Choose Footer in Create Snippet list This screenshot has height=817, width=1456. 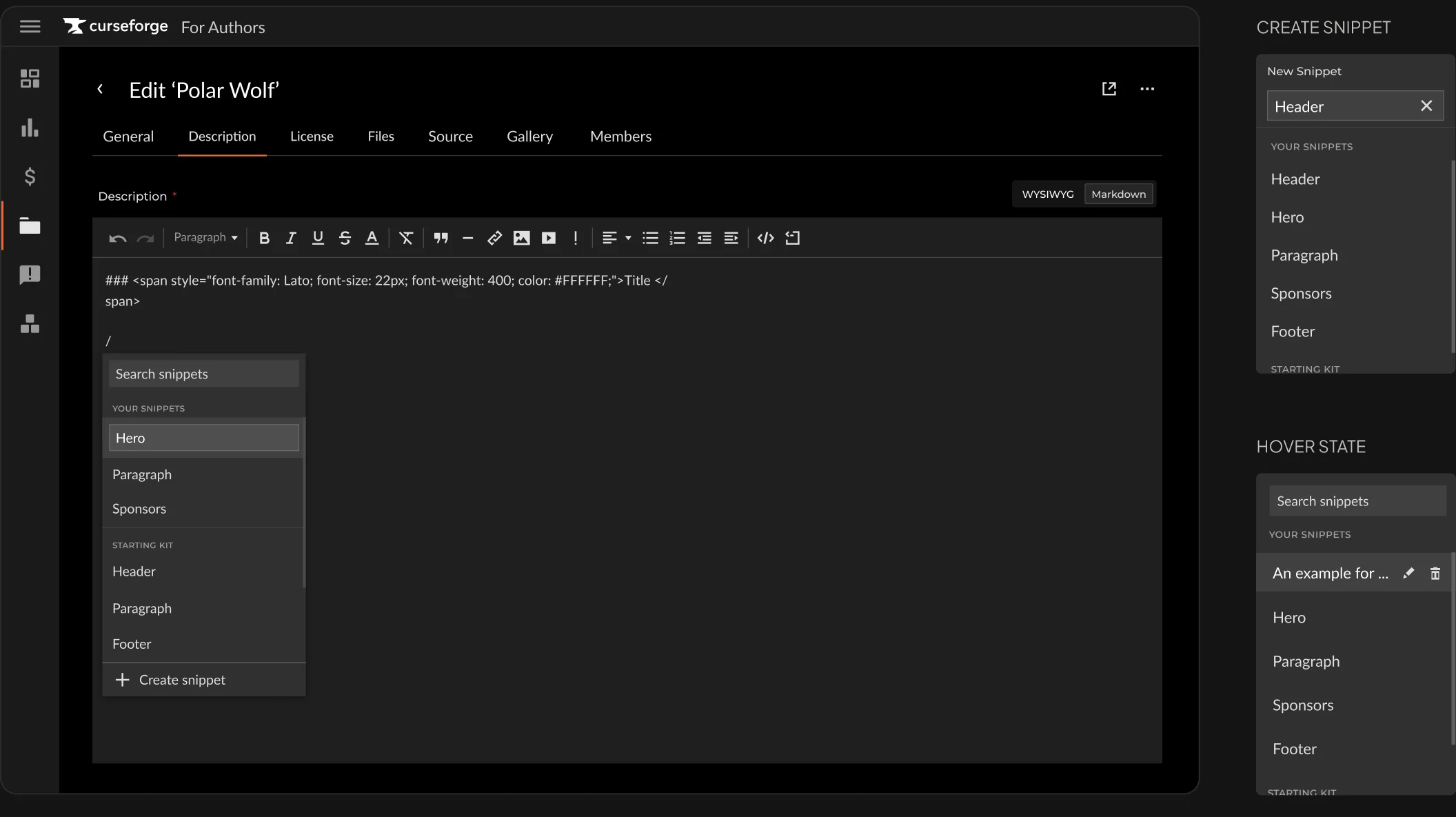click(x=1353, y=331)
